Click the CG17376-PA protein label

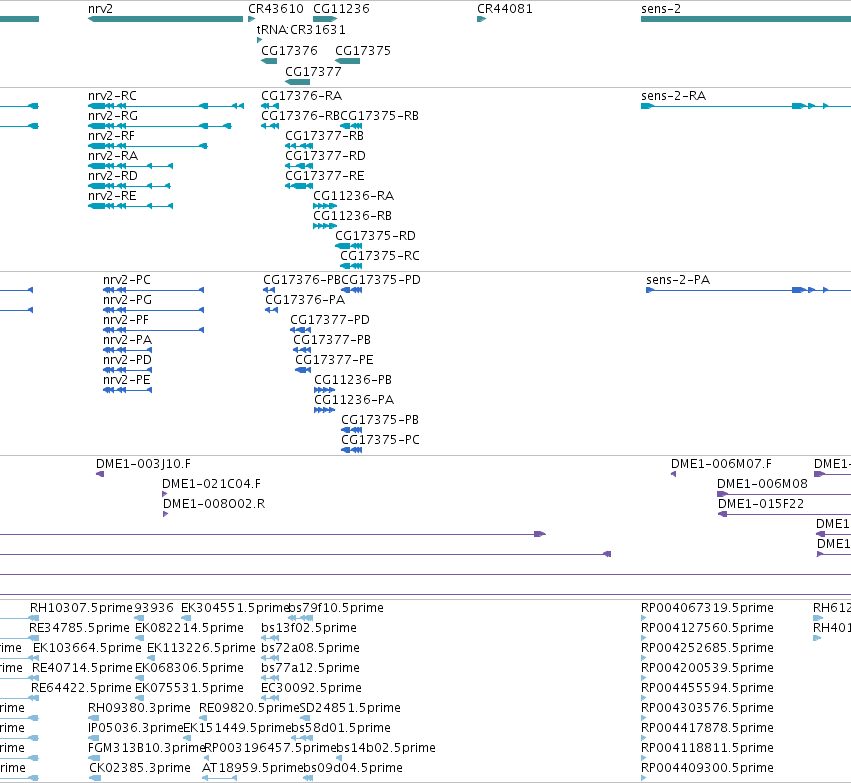click(x=305, y=300)
